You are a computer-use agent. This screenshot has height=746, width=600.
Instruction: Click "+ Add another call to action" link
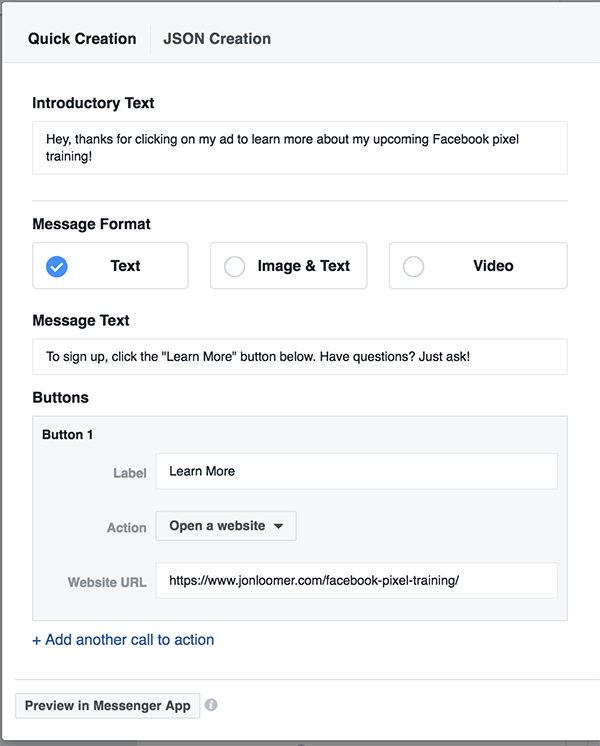coord(123,640)
